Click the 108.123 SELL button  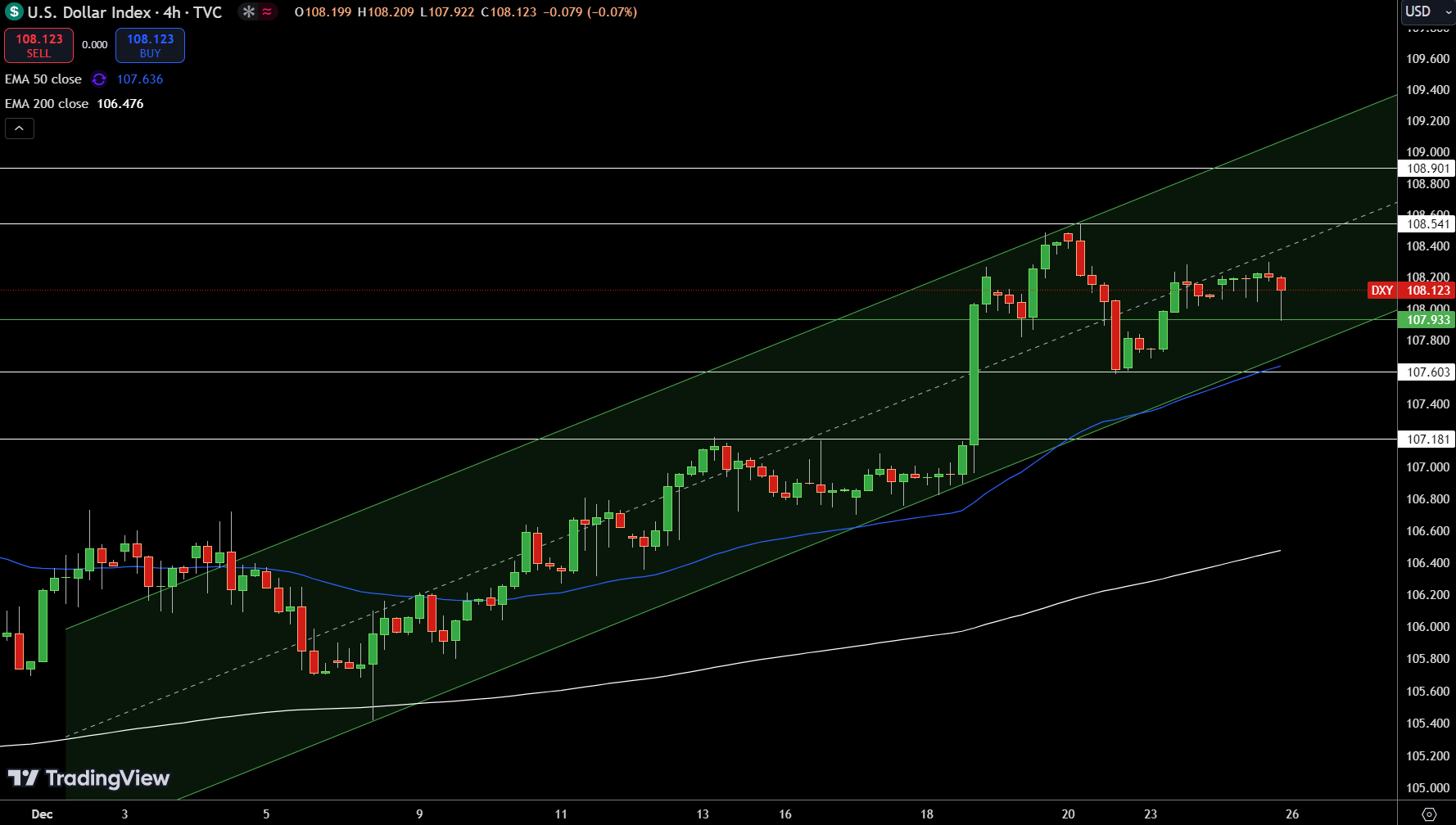tap(38, 45)
